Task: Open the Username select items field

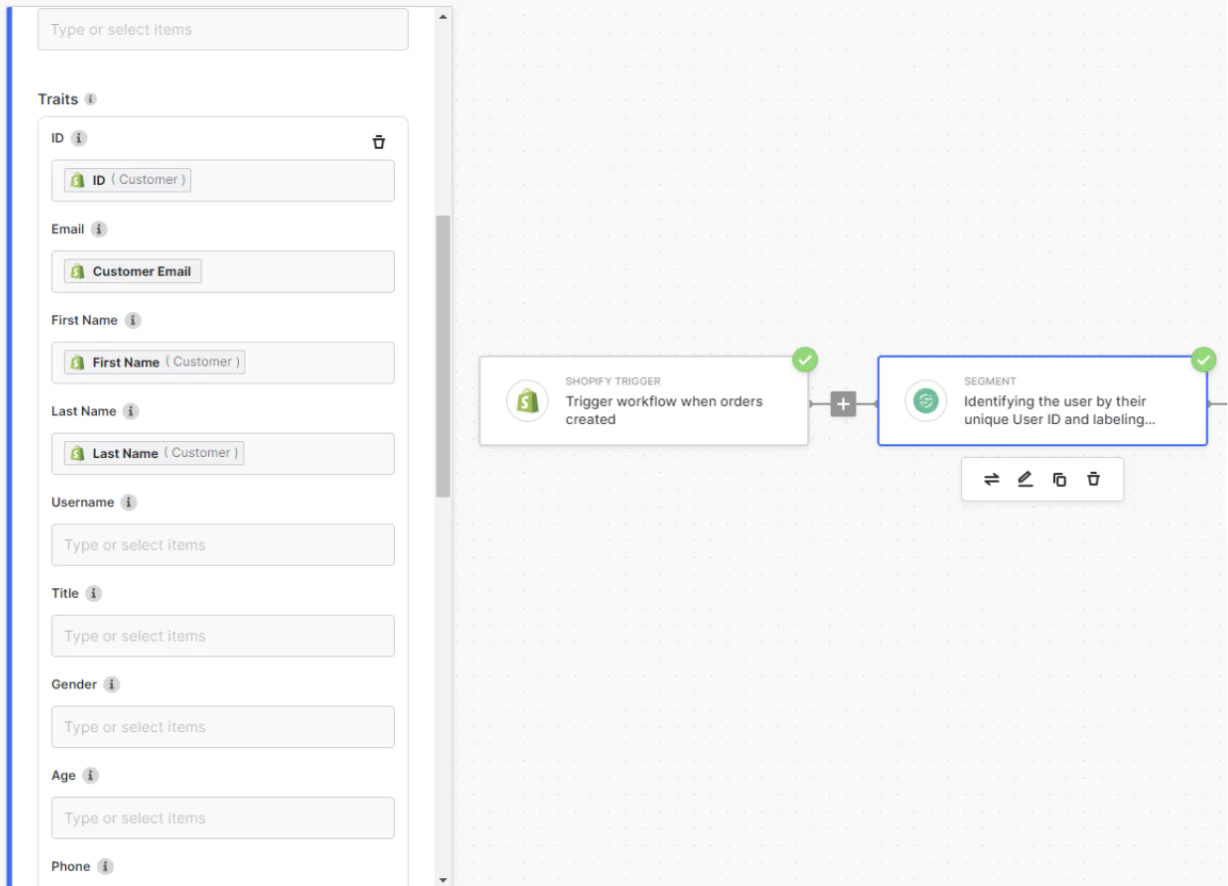Action: click(222, 545)
